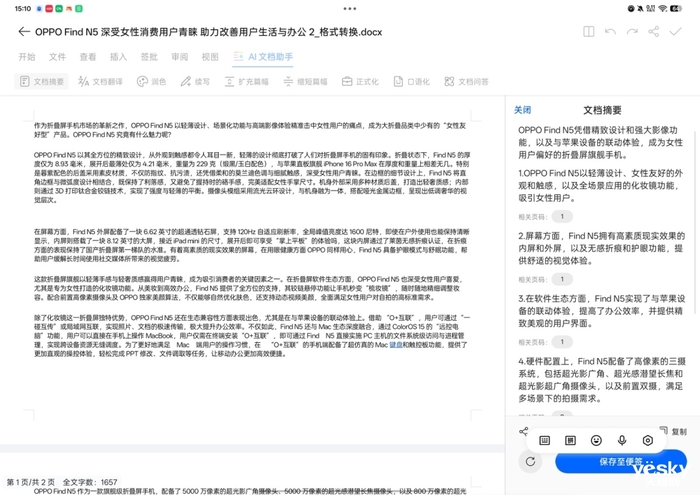Tap the back arrow beside the document title

coord(24,32)
